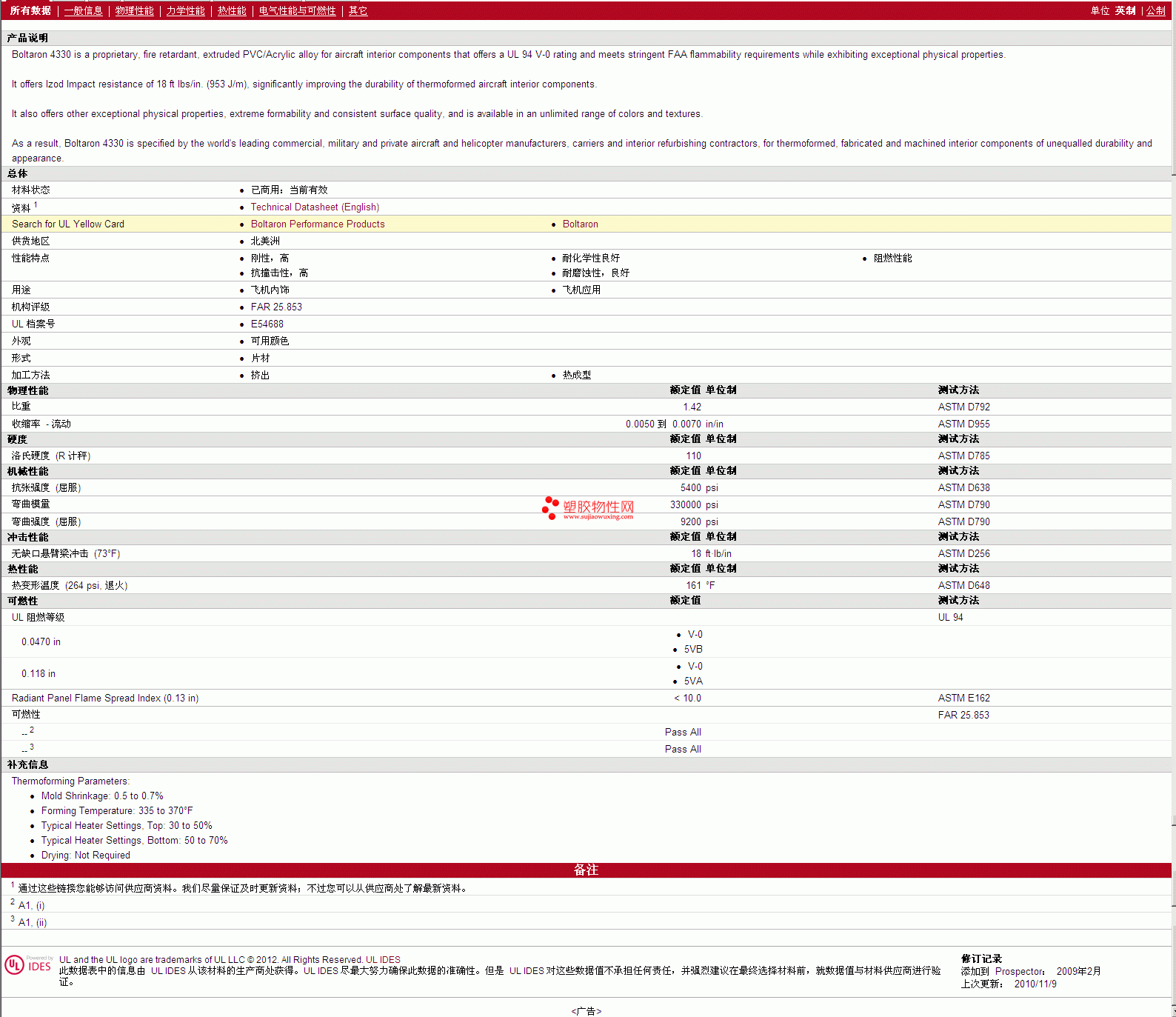1176x1017 pixels.
Task: Click Search for UL Yellow Card label
Action: tap(68, 224)
